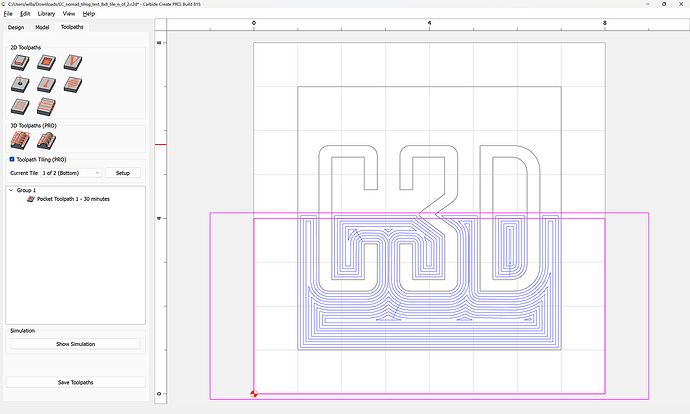Select the Texture toolpath icon
Screen dimensions: 690x414
tap(73, 84)
